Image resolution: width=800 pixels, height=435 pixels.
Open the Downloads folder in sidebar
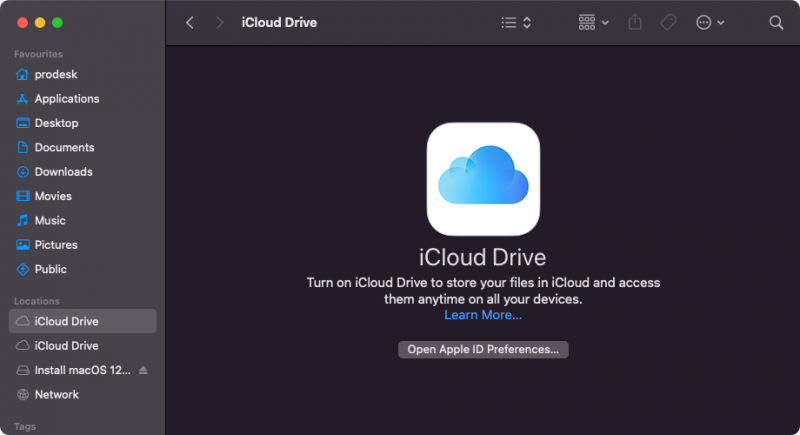(63, 172)
